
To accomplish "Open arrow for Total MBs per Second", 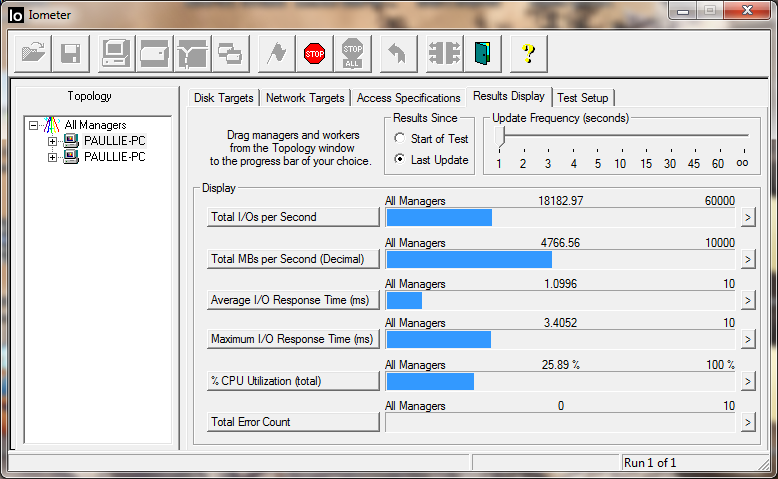I will 748,260.
